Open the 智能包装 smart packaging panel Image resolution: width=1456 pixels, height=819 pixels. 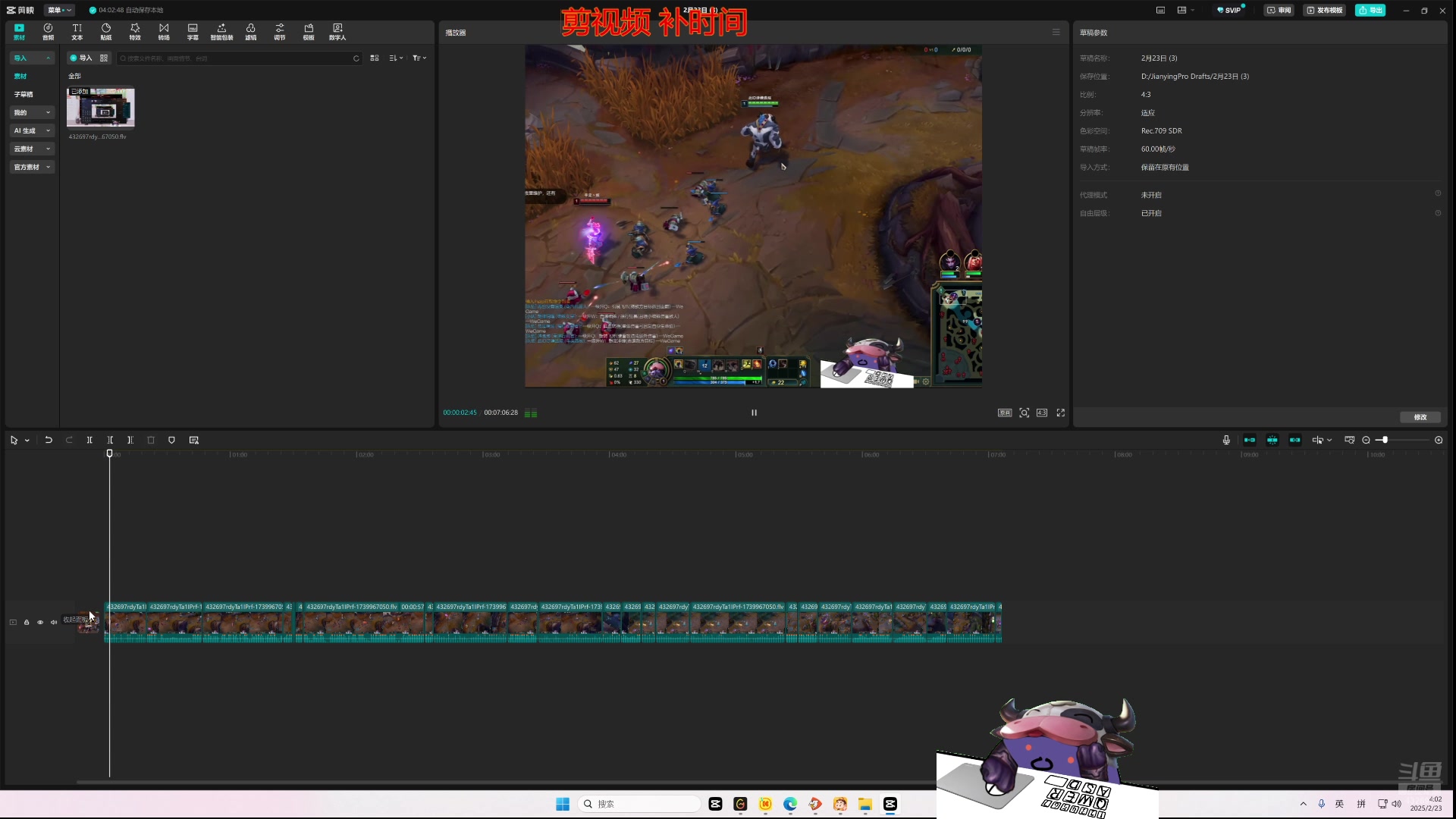click(221, 31)
